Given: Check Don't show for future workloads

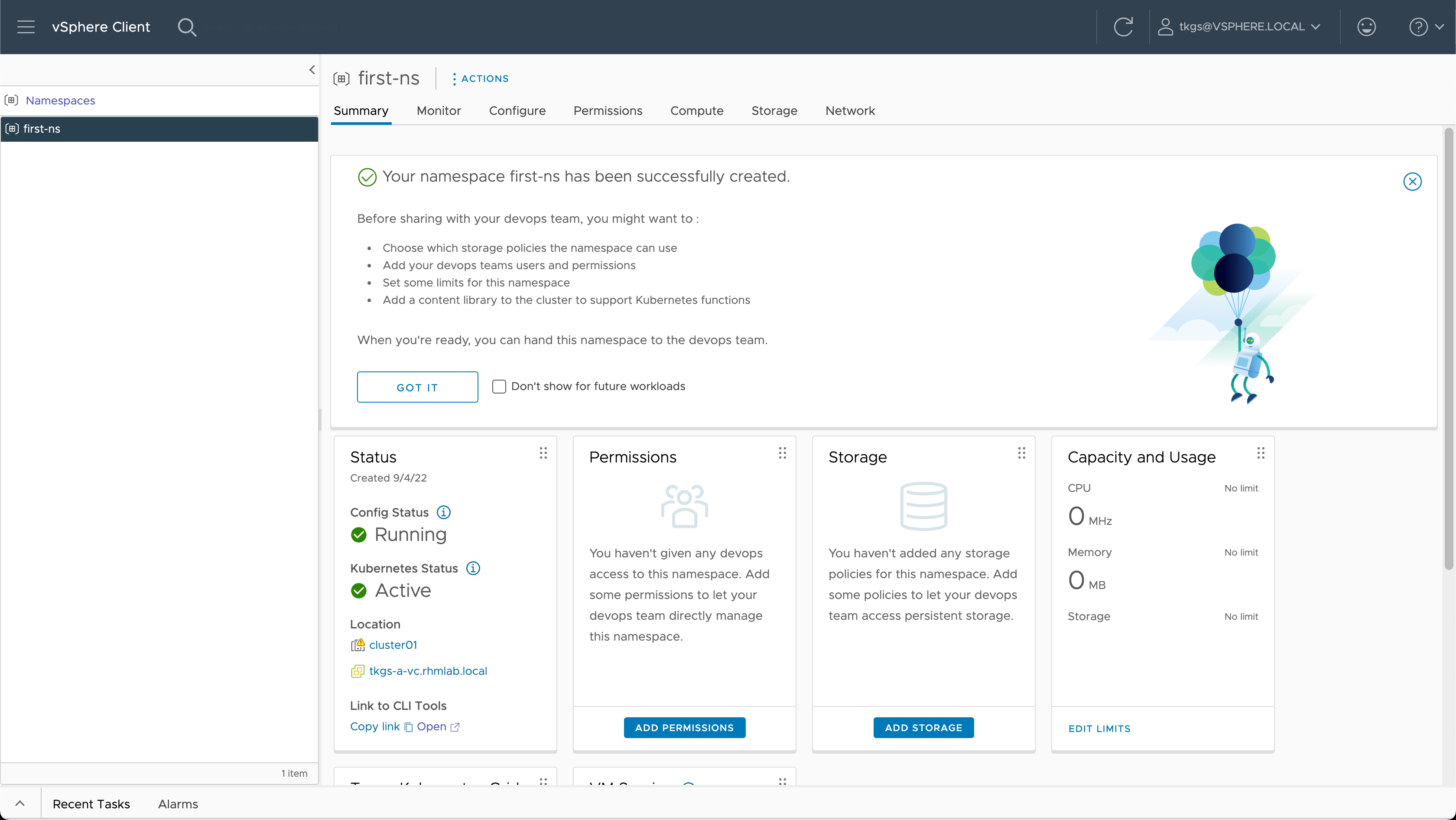Looking at the screenshot, I should (x=498, y=387).
